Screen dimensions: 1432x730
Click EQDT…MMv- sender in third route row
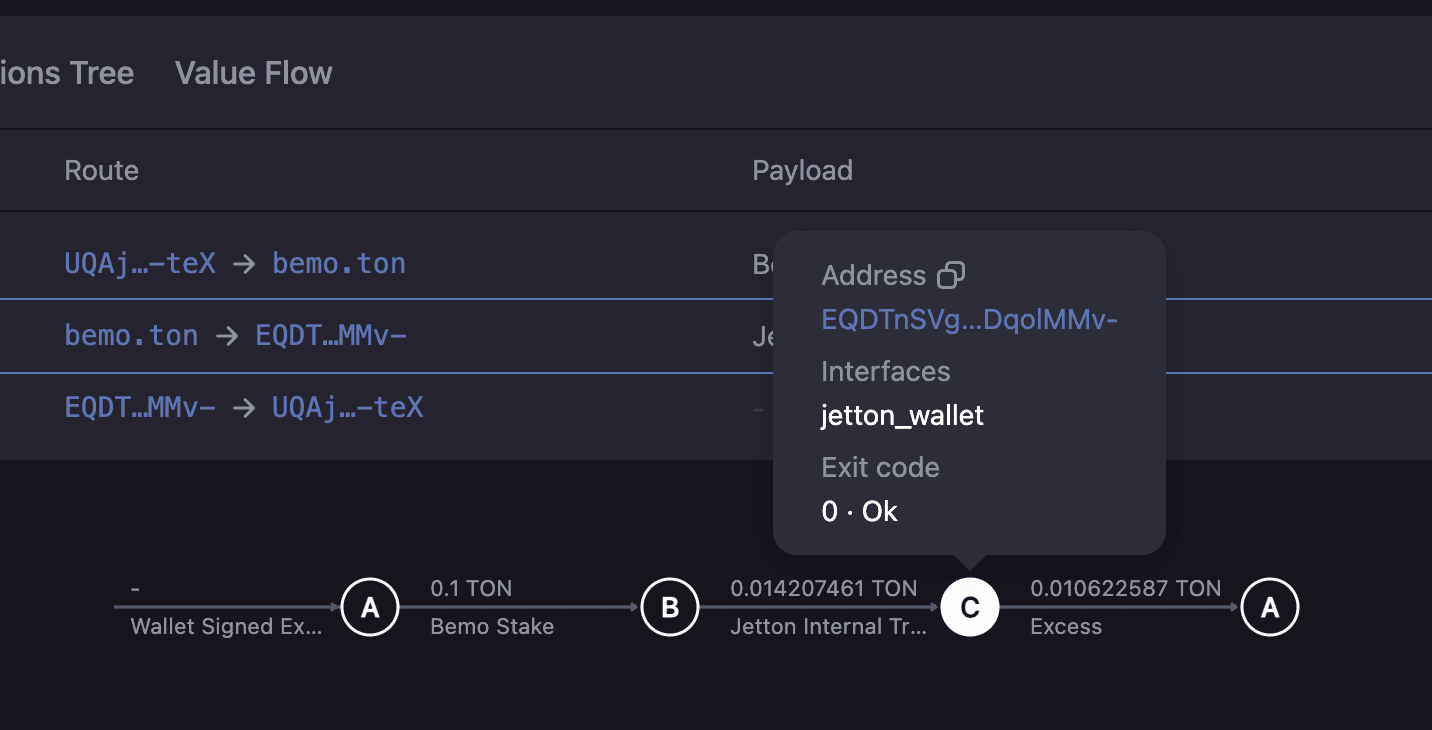pos(140,407)
